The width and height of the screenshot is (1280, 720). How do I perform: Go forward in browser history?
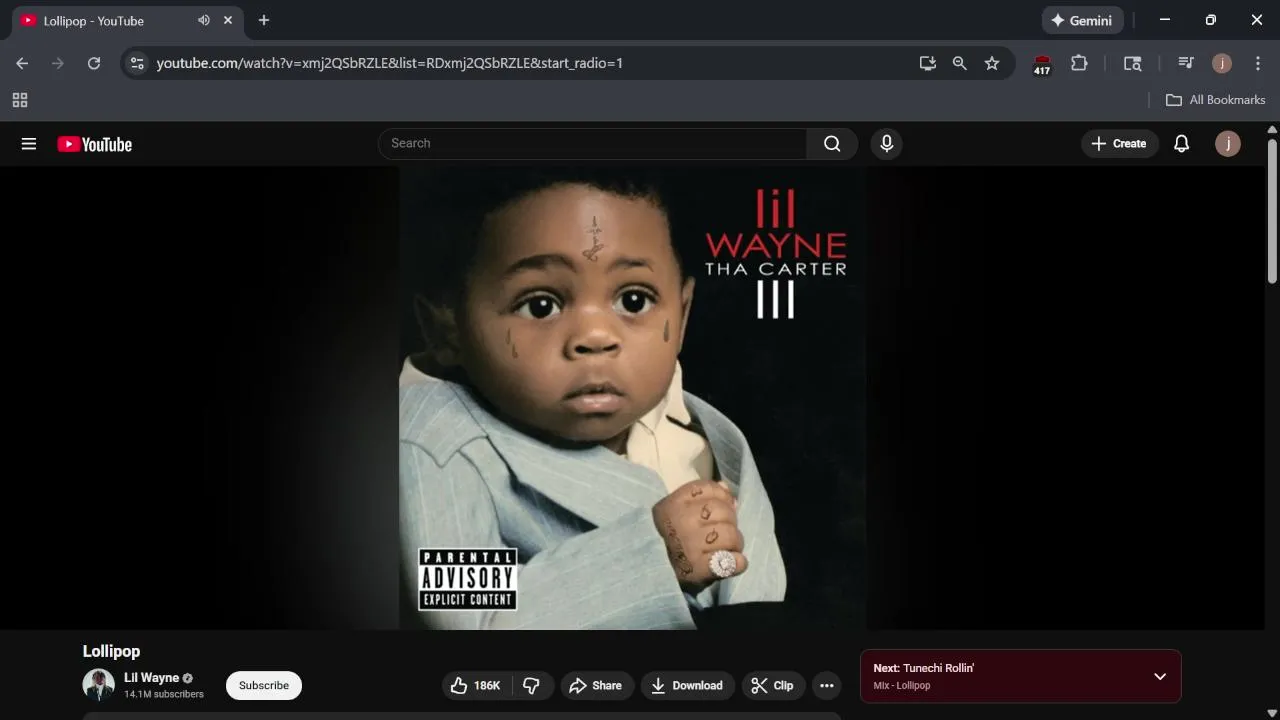click(x=58, y=63)
